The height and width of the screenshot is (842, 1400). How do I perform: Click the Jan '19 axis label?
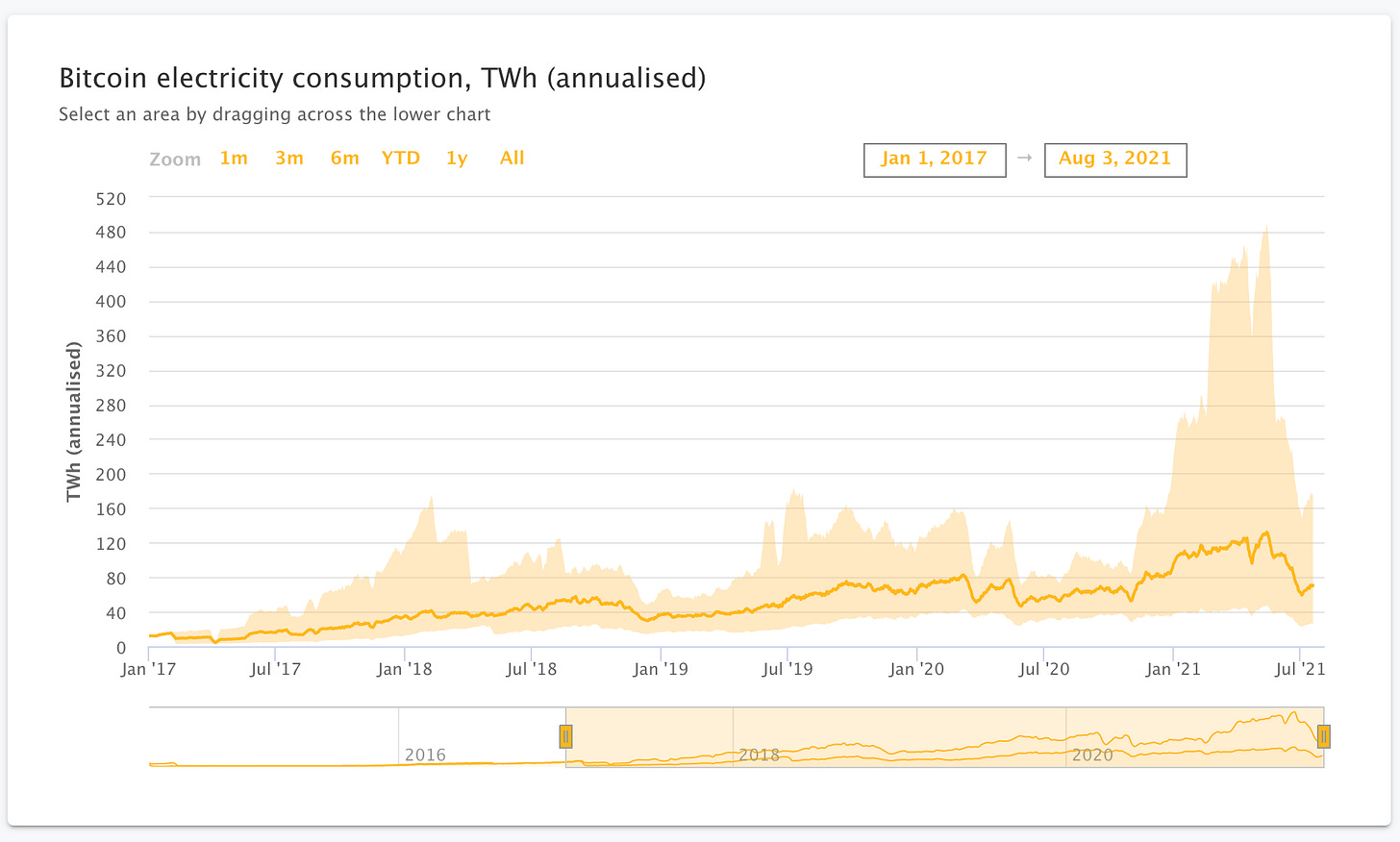pyautogui.click(x=661, y=669)
